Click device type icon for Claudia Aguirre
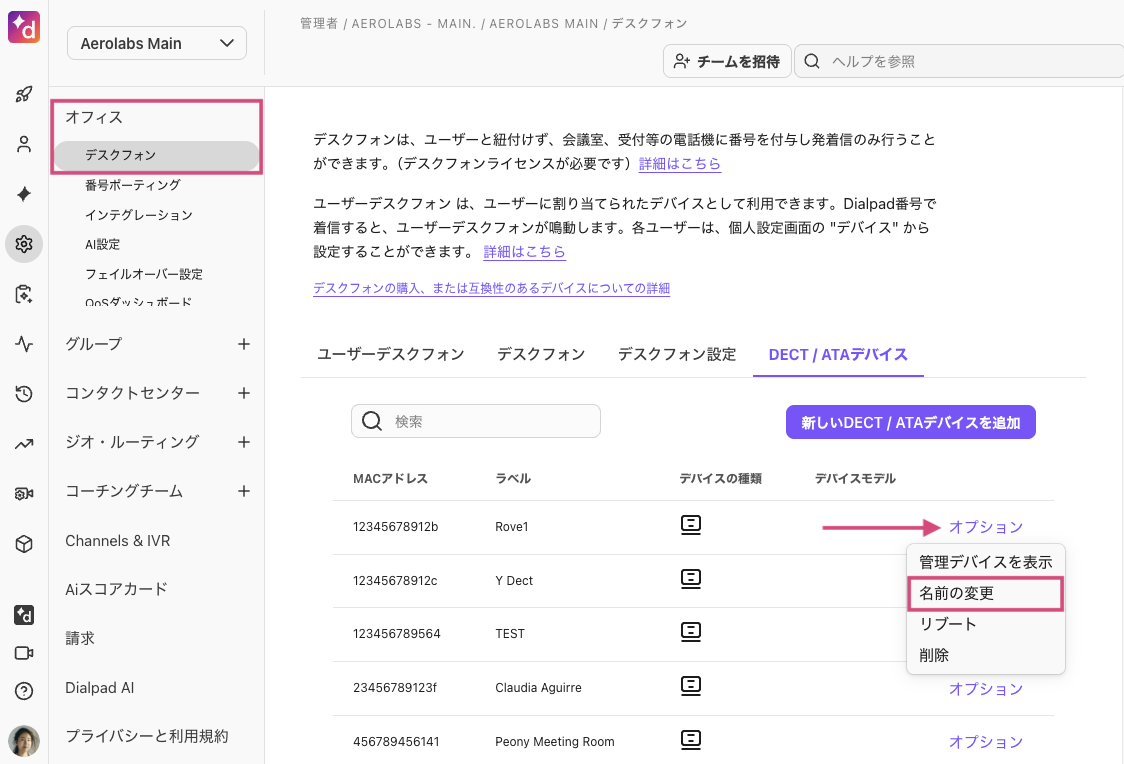1124x764 pixels. tap(690, 687)
